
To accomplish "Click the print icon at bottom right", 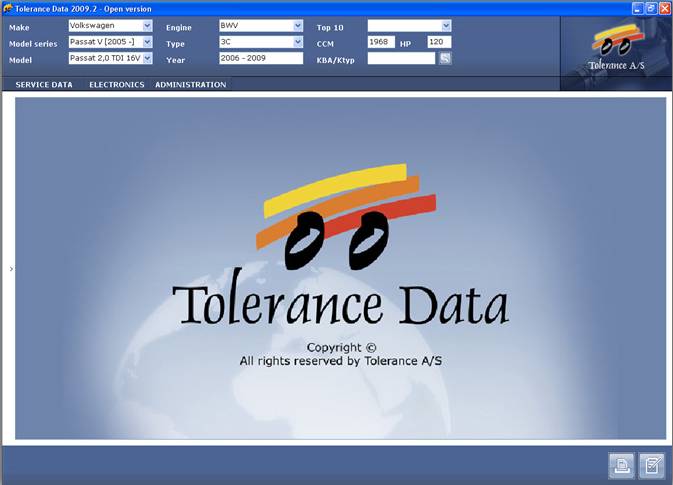I will pos(621,465).
